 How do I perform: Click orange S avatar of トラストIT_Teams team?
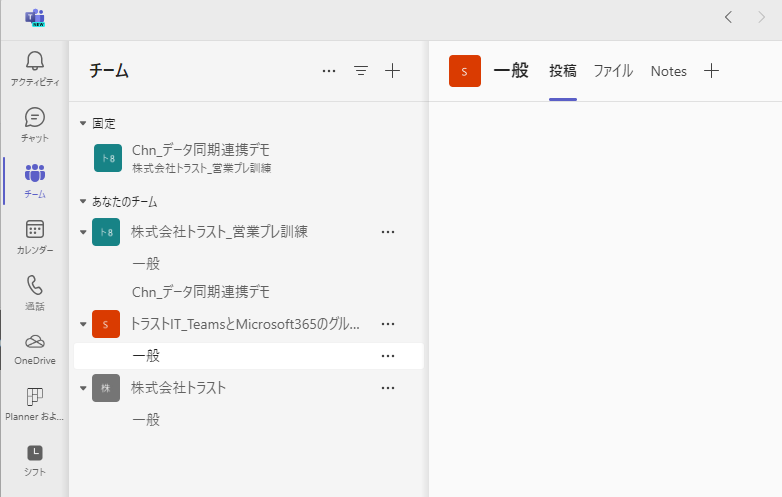pyautogui.click(x=106, y=324)
